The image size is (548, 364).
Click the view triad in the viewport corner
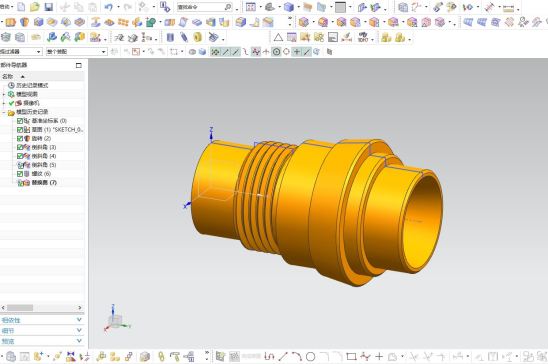117,320
